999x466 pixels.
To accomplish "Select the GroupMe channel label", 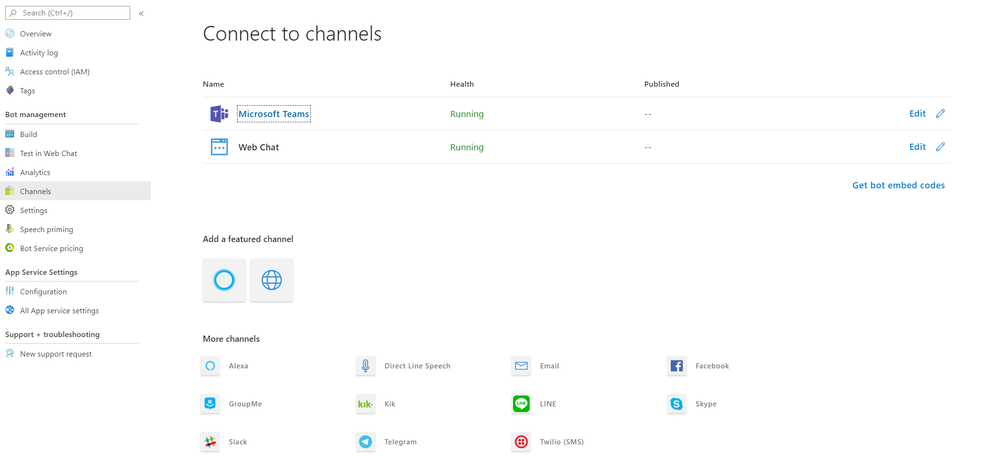I will click(245, 404).
